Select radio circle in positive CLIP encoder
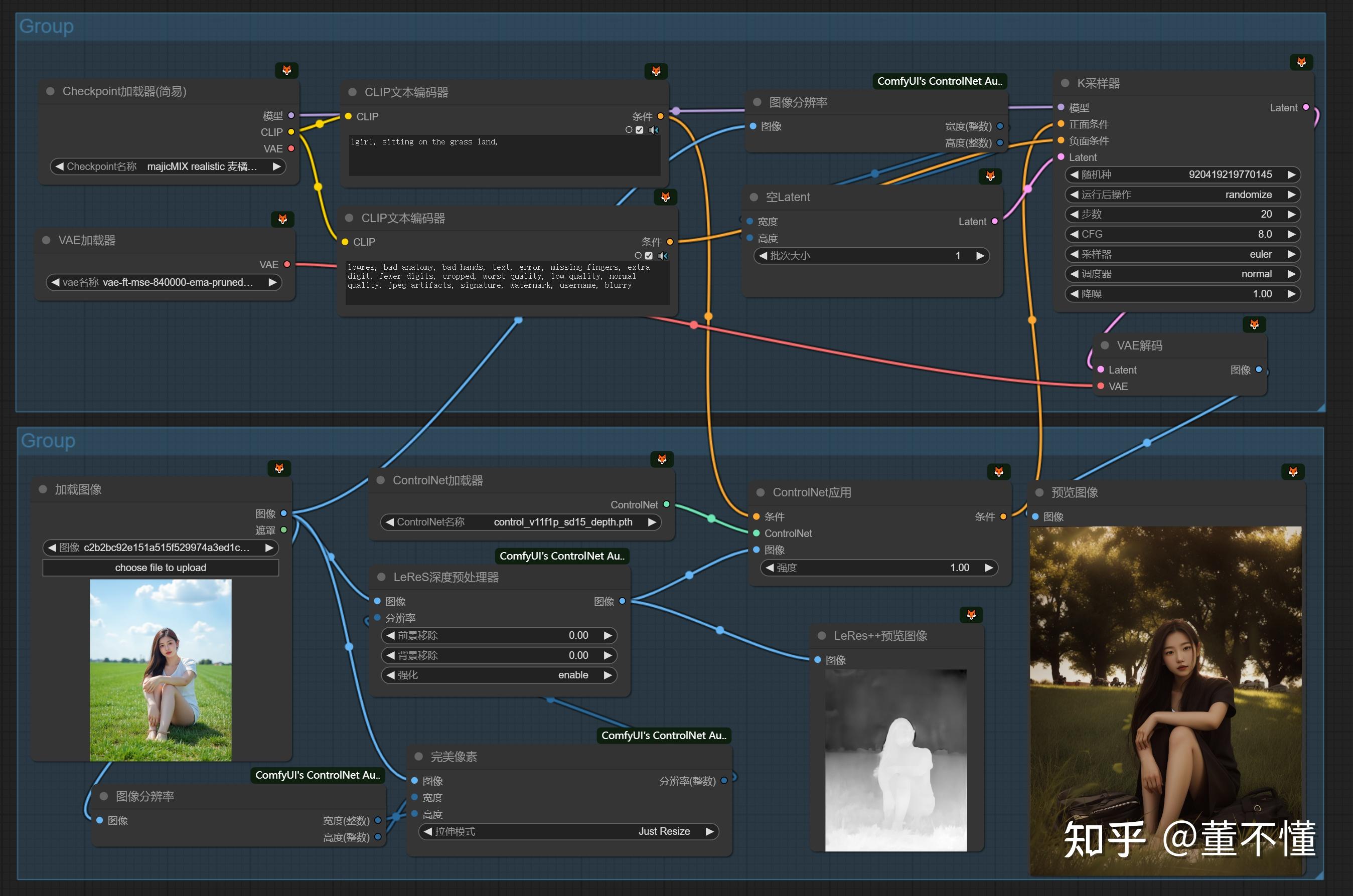This screenshot has height=896, width=1353. 629,130
